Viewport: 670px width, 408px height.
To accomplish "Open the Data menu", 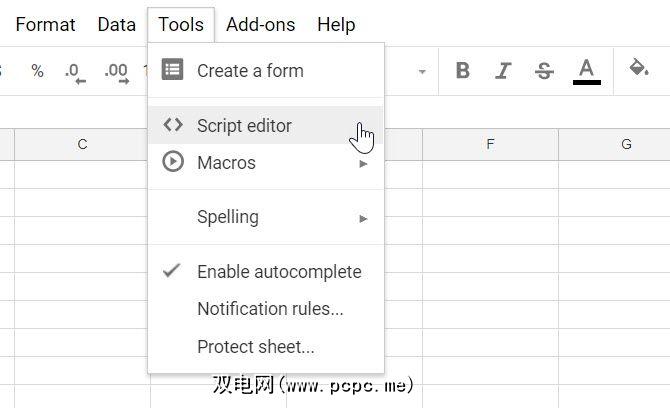I will (116, 24).
